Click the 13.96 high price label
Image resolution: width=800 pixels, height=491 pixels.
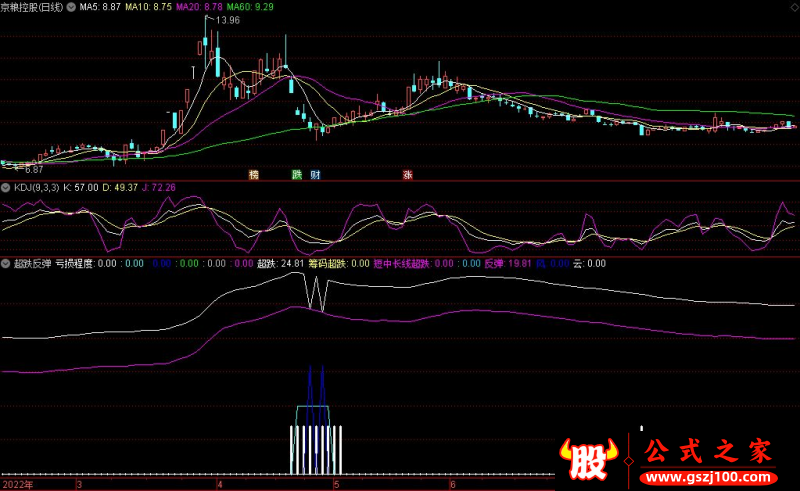click(228, 20)
